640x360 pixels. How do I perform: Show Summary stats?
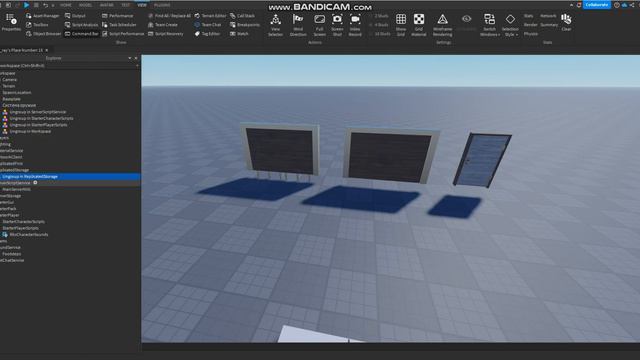(549, 25)
